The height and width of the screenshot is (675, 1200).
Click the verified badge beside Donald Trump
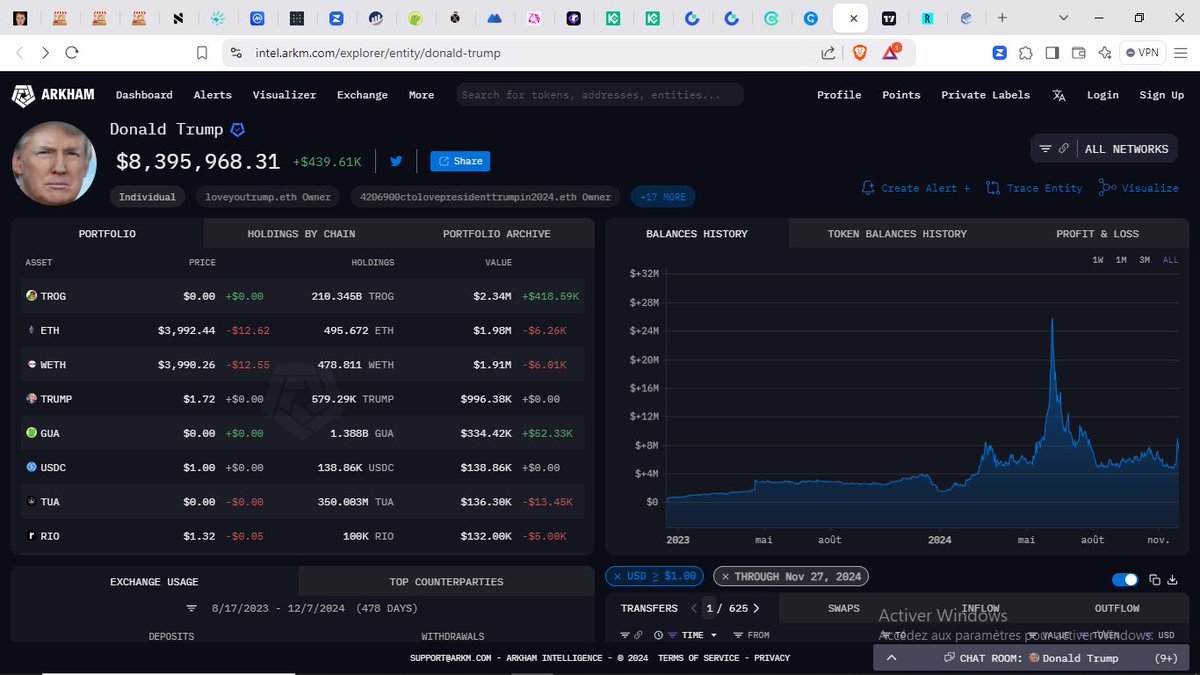[238, 130]
